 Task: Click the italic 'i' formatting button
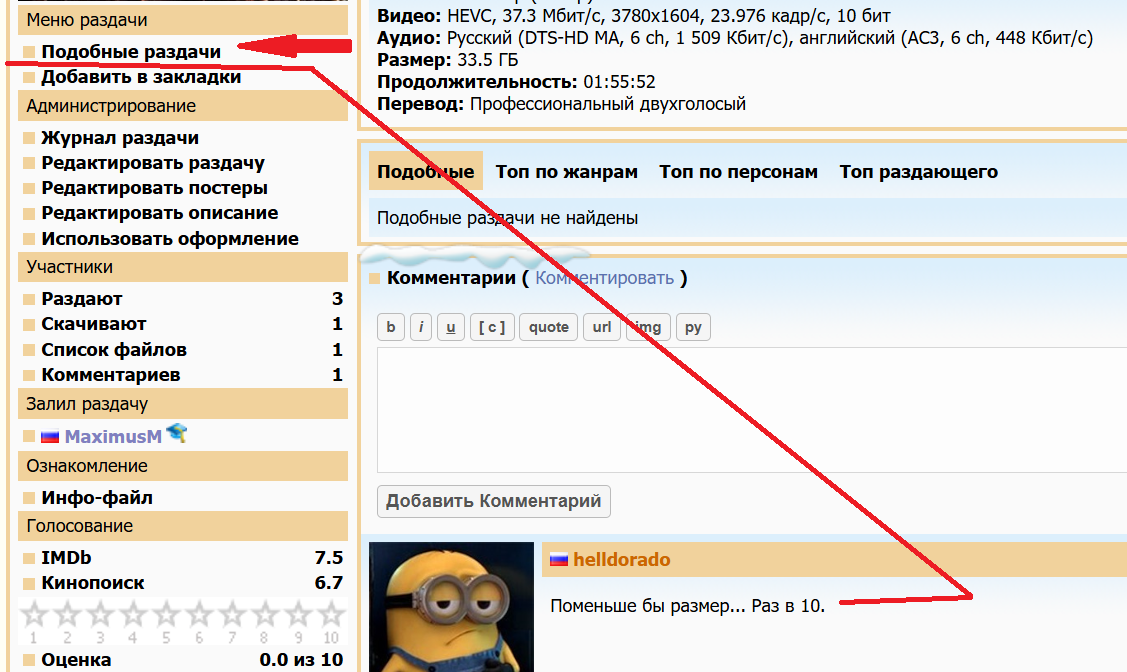click(421, 327)
